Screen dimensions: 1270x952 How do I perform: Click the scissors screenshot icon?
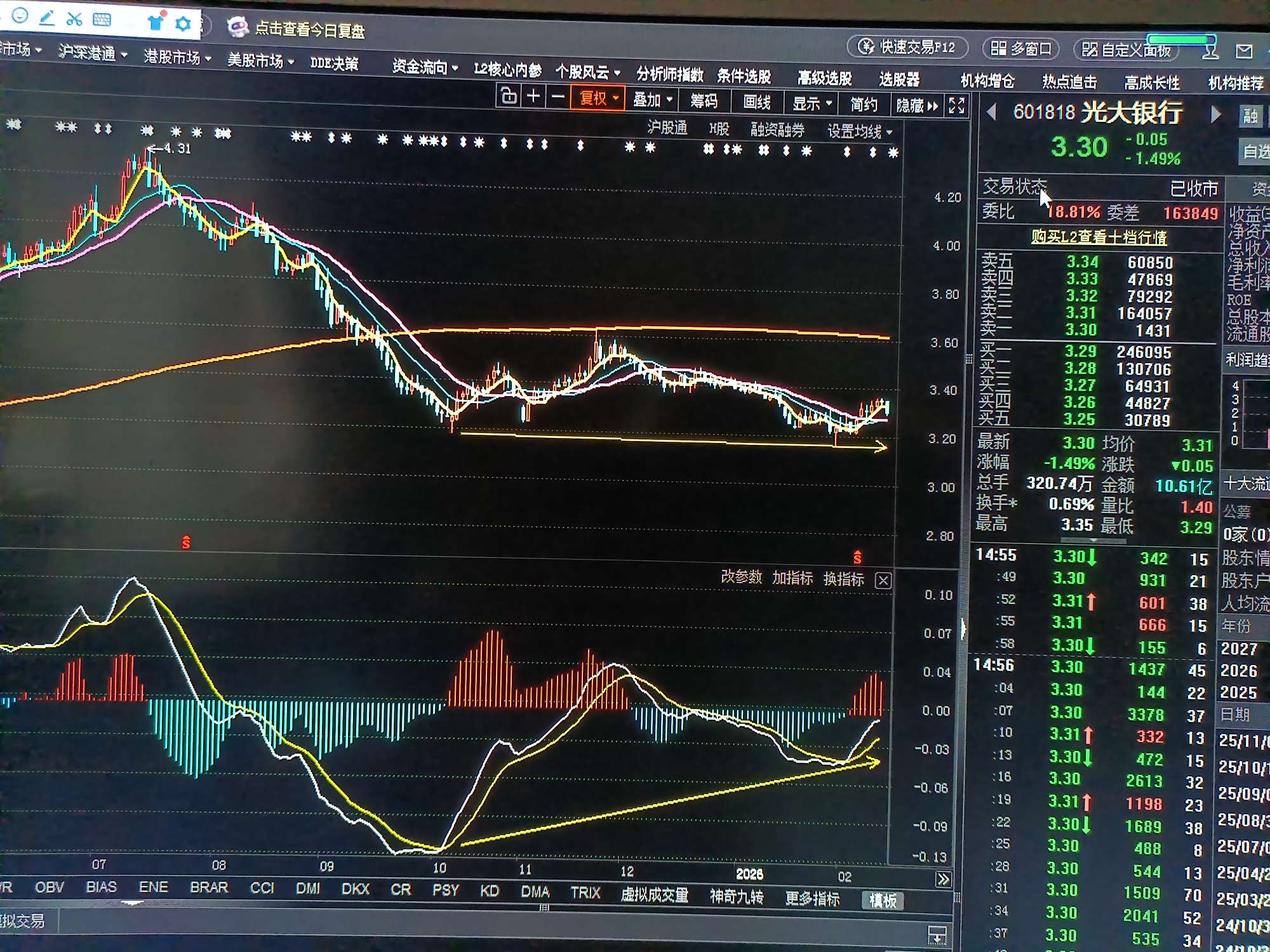pos(74,18)
